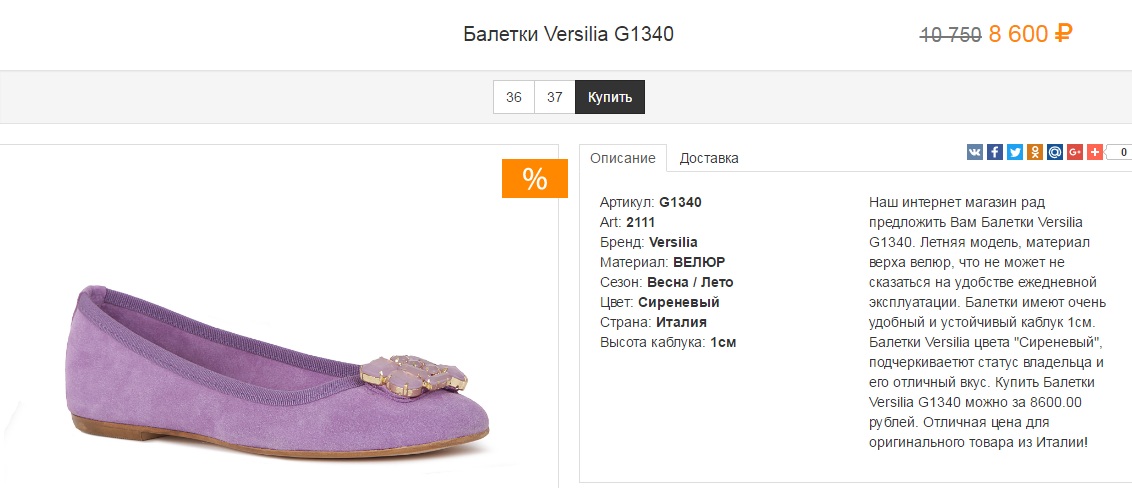Click the orange percent discount badge
This screenshot has width=1132, height=488.
[x=535, y=179]
